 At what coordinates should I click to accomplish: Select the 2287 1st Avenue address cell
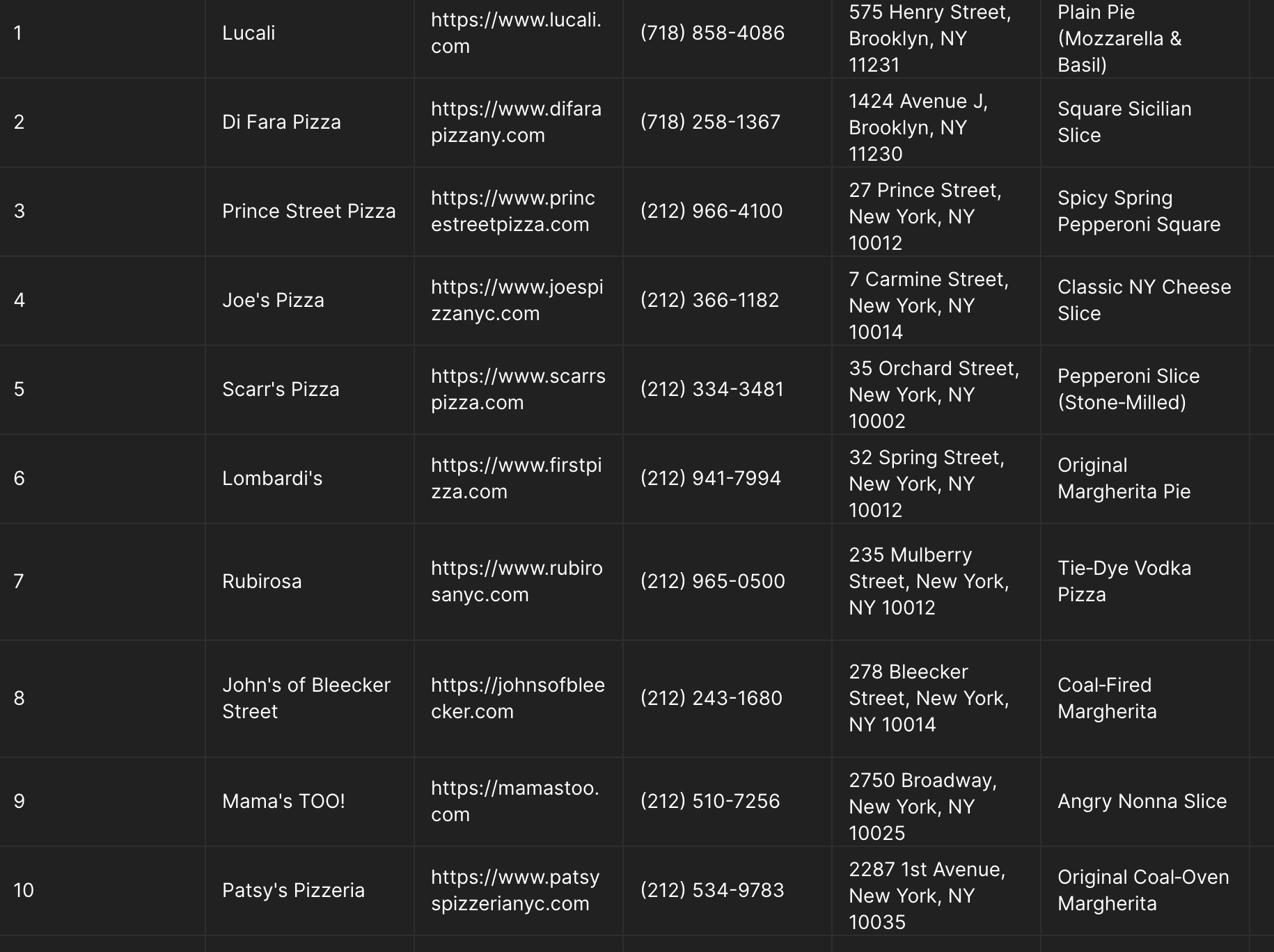coord(926,896)
